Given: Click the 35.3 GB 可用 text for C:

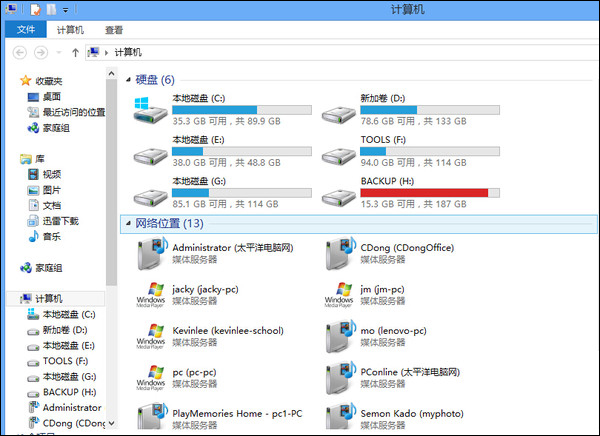Looking at the screenshot, I should pos(199,121).
